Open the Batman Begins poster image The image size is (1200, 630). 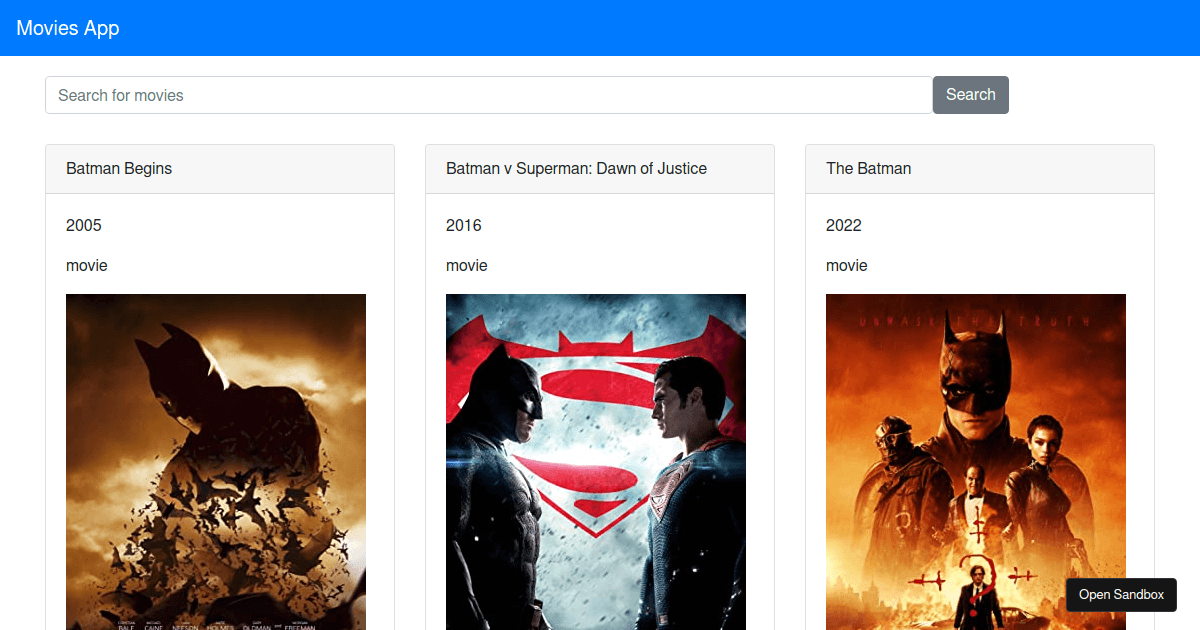[216, 461]
